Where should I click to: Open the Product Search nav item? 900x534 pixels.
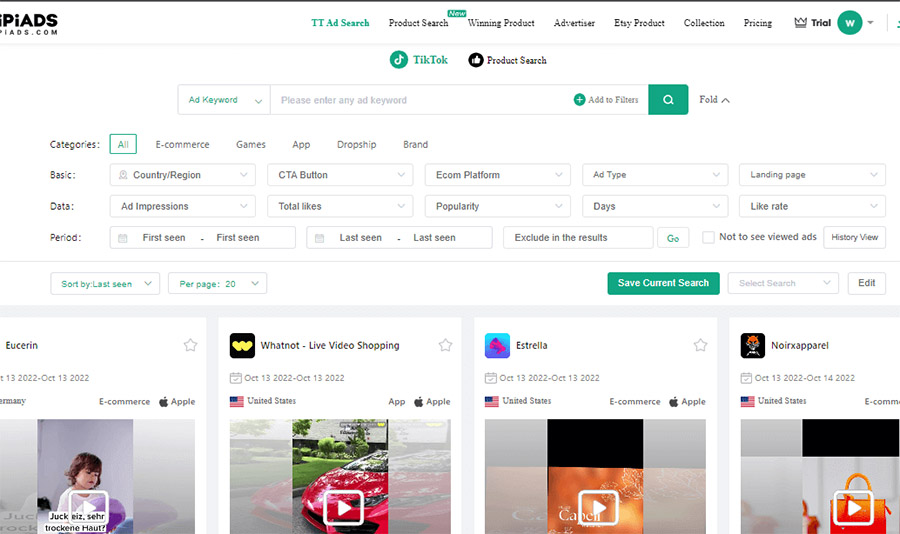point(418,23)
